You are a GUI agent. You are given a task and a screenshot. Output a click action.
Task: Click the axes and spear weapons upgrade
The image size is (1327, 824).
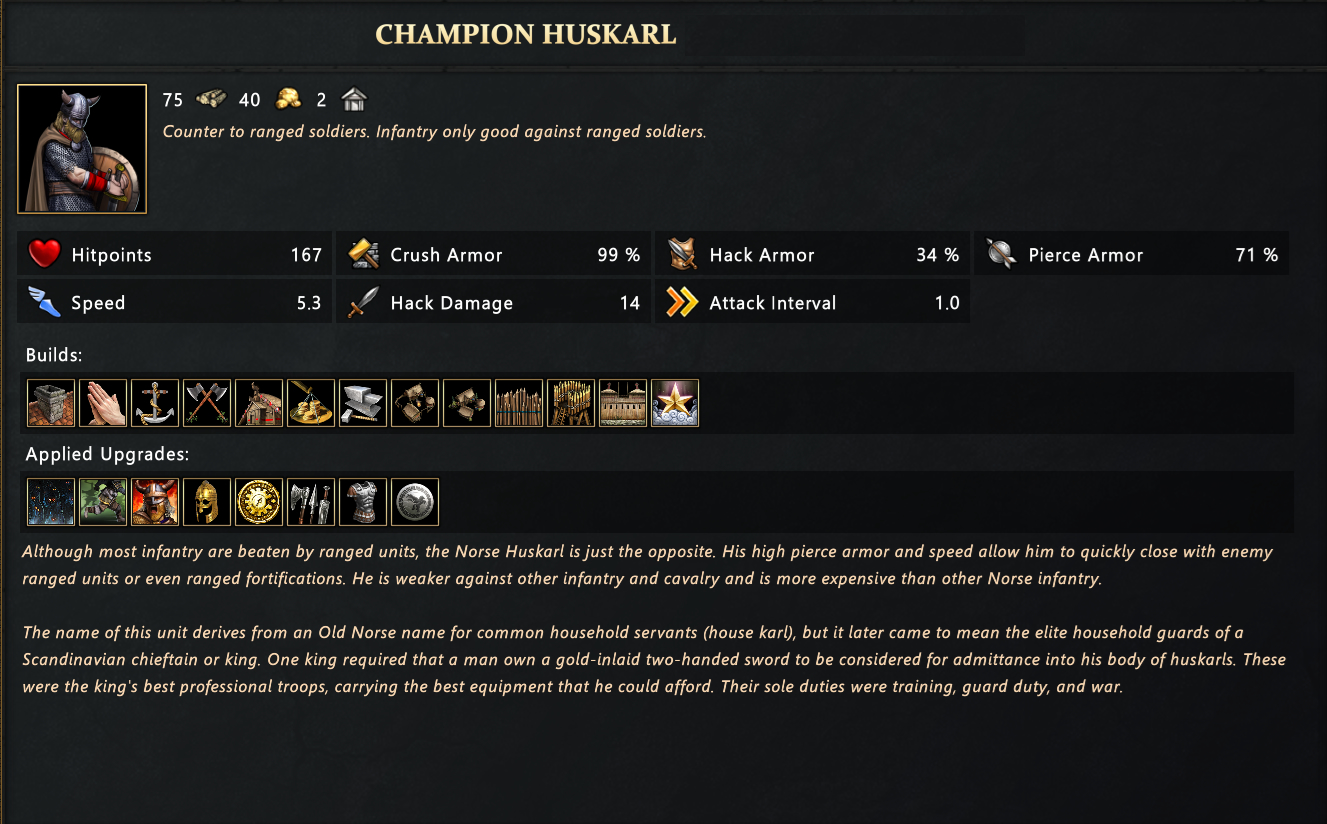(311, 502)
